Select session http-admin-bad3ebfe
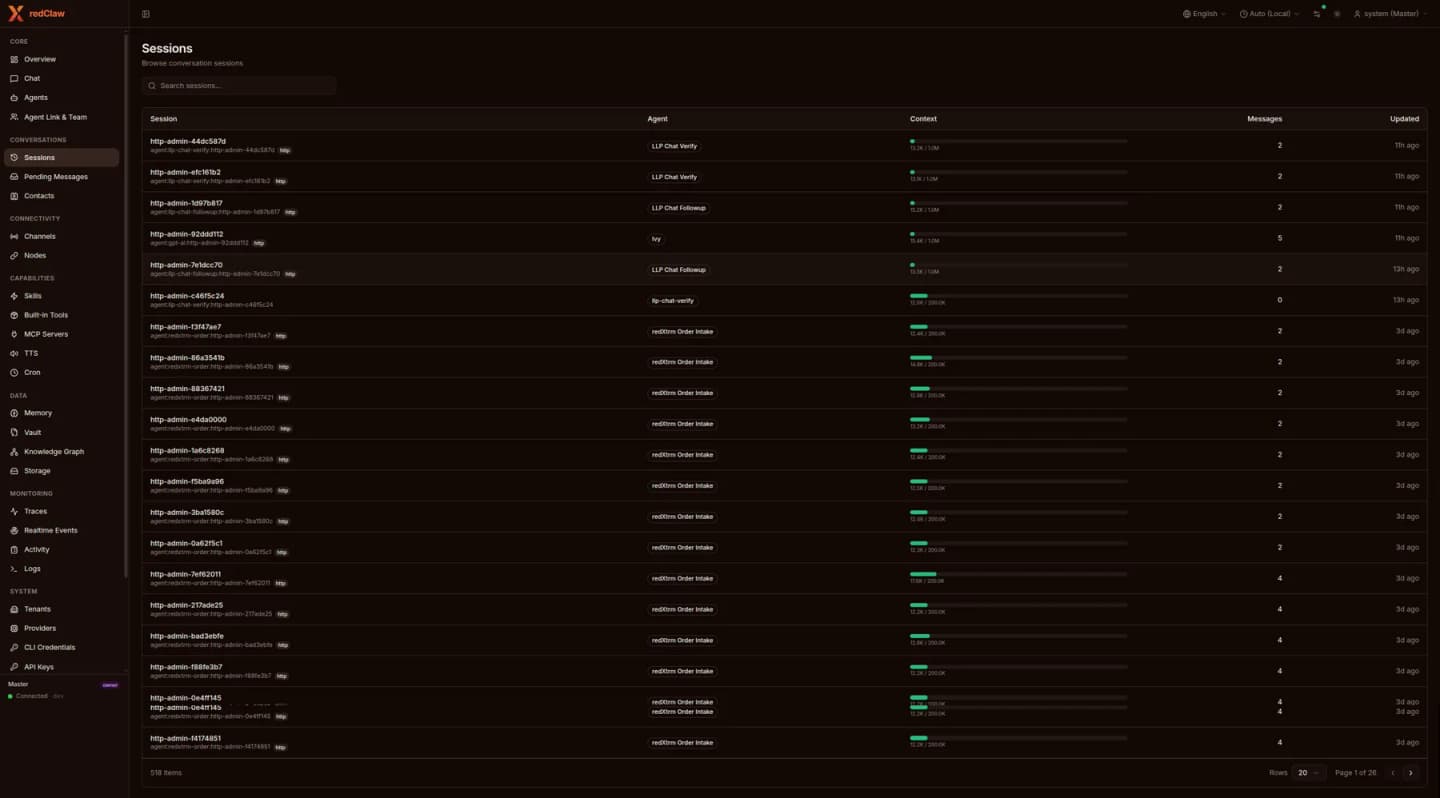1440x798 pixels. tap(187, 636)
